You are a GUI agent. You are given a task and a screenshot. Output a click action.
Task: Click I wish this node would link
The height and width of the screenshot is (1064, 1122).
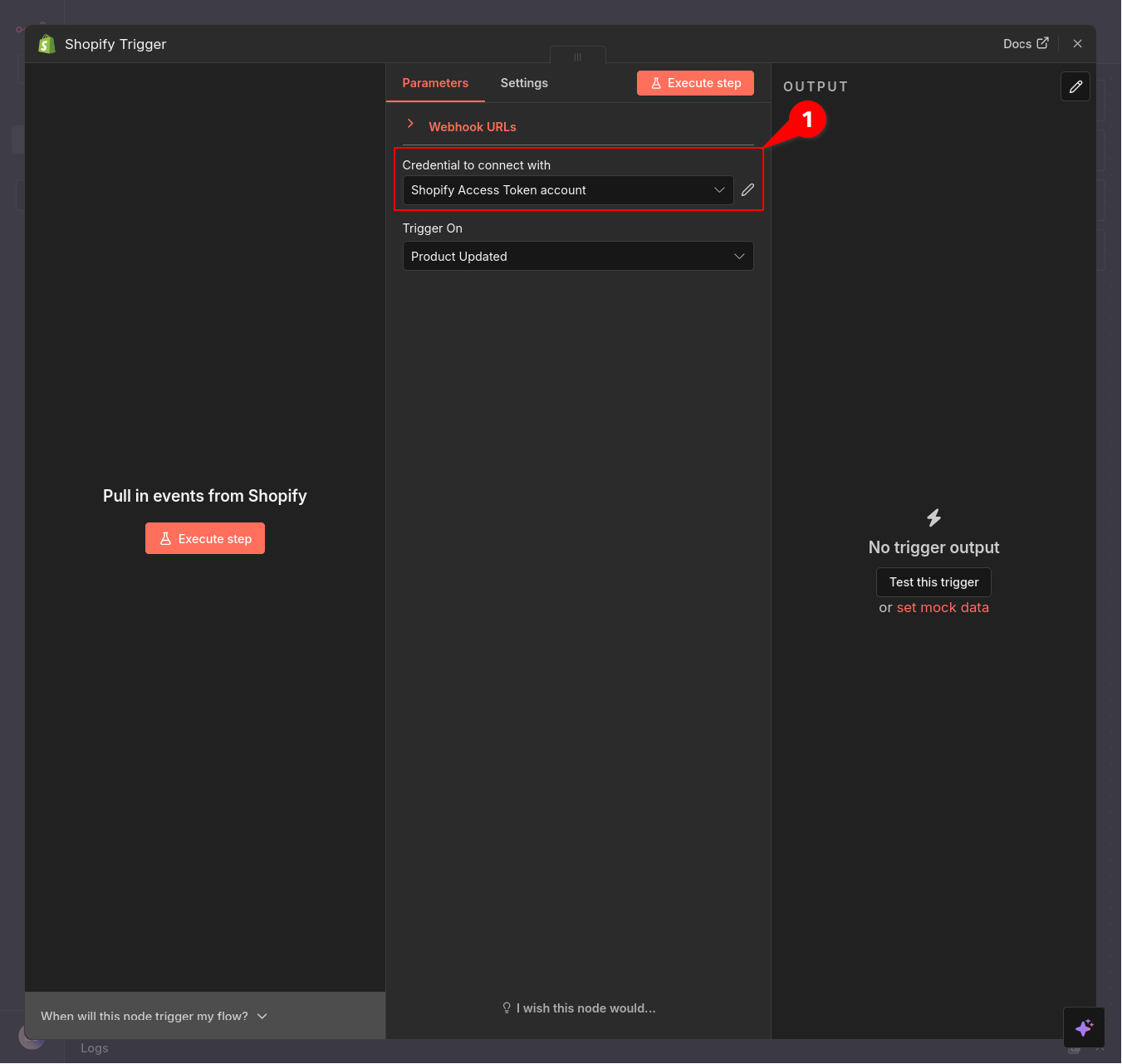[579, 1008]
